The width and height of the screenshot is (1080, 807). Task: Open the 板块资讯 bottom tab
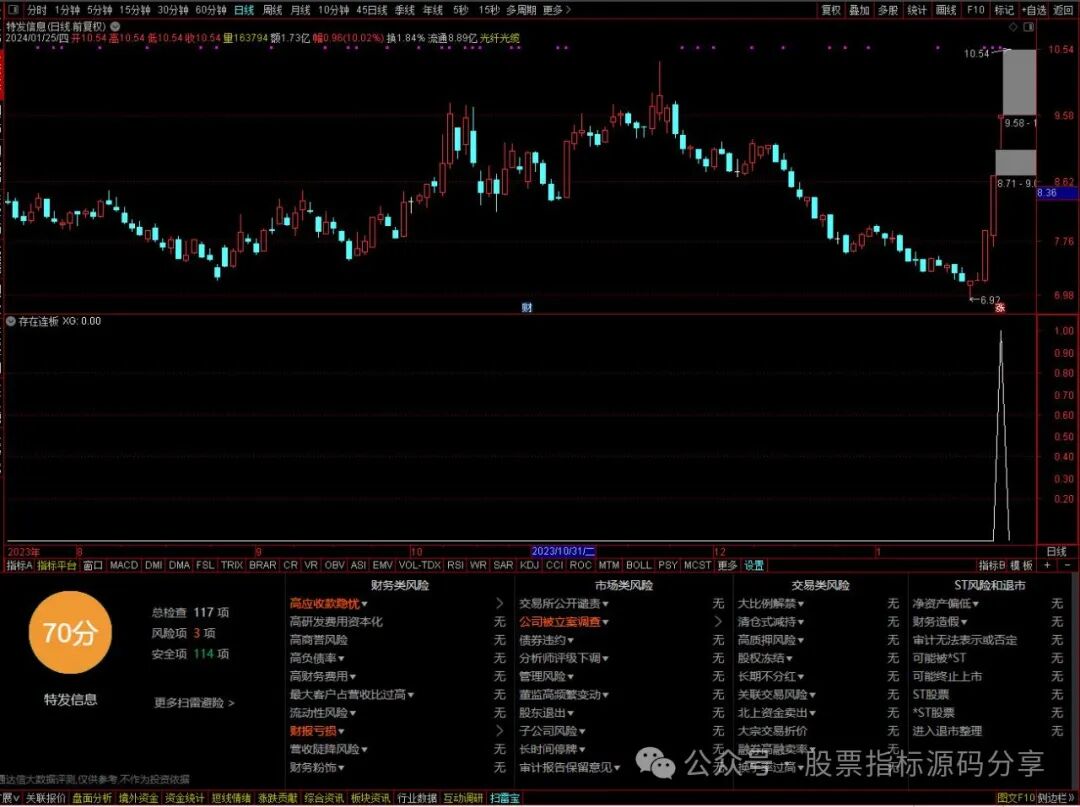tap(371, 799)
